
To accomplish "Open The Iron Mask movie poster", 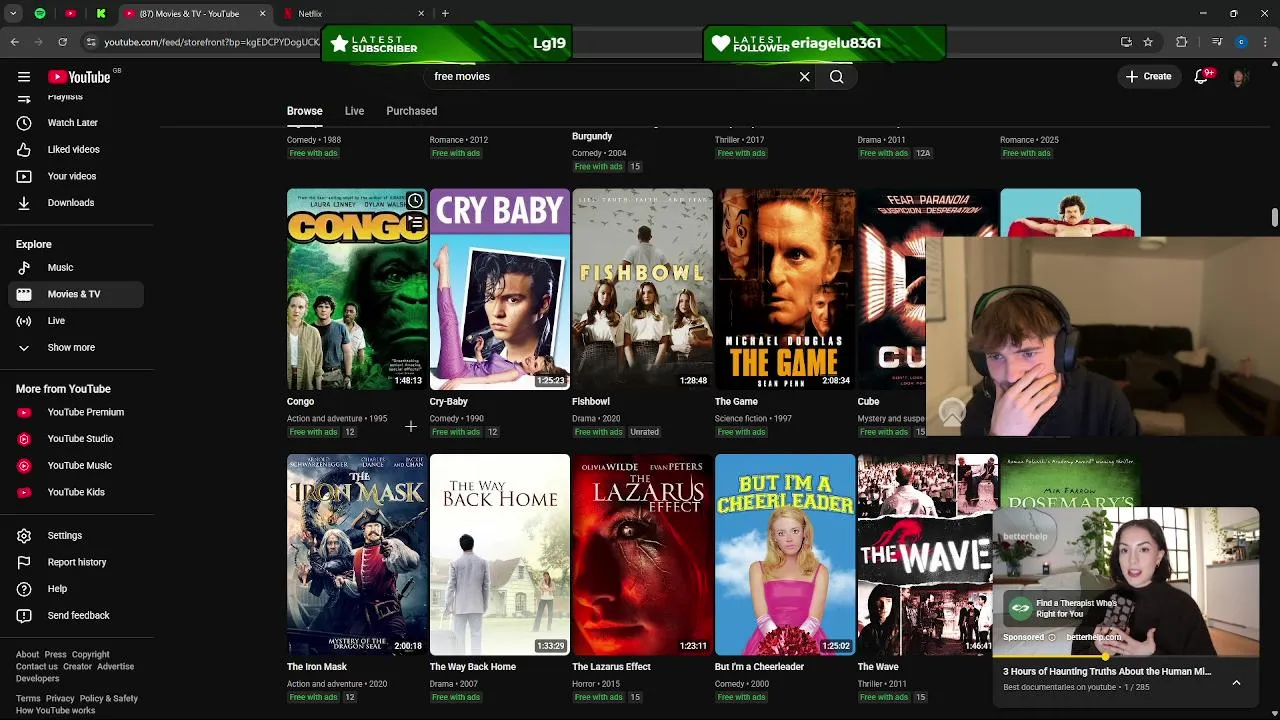I will pos(357,555).
